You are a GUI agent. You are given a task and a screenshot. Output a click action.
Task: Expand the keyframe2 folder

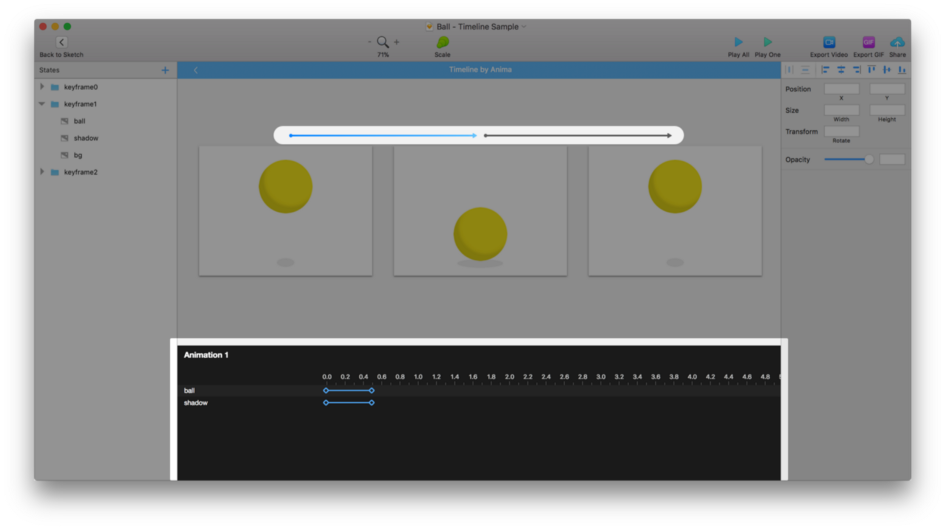click(x=42, y=172)
